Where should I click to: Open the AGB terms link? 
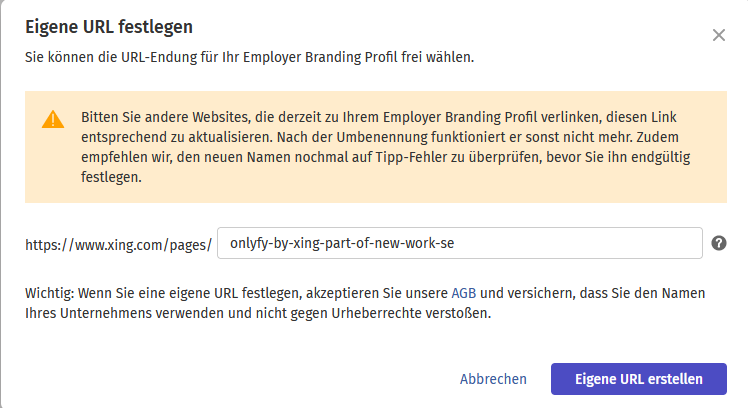click(x=463, y=294)
